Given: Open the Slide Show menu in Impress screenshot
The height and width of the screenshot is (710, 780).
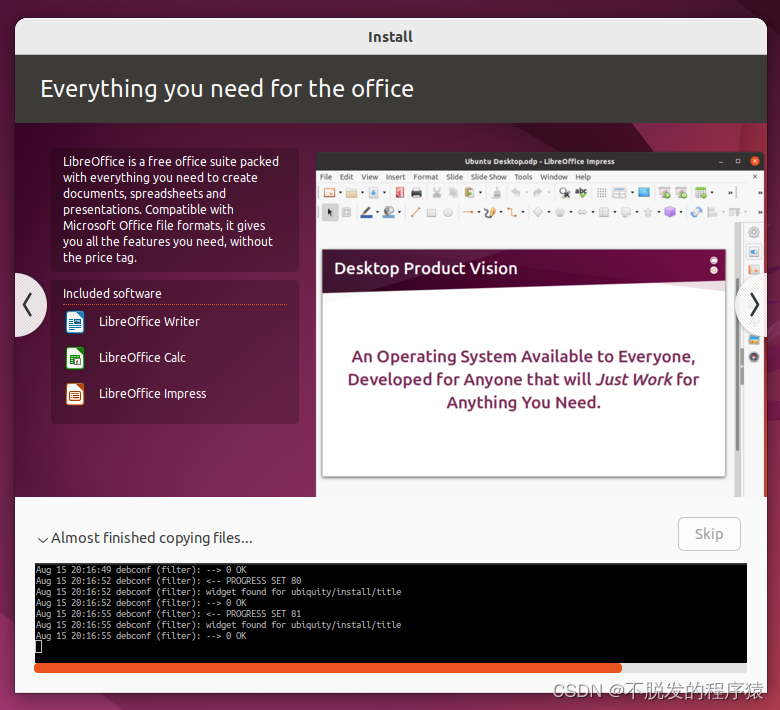Looking at the screenshot, I should click(x=488, y=177).
